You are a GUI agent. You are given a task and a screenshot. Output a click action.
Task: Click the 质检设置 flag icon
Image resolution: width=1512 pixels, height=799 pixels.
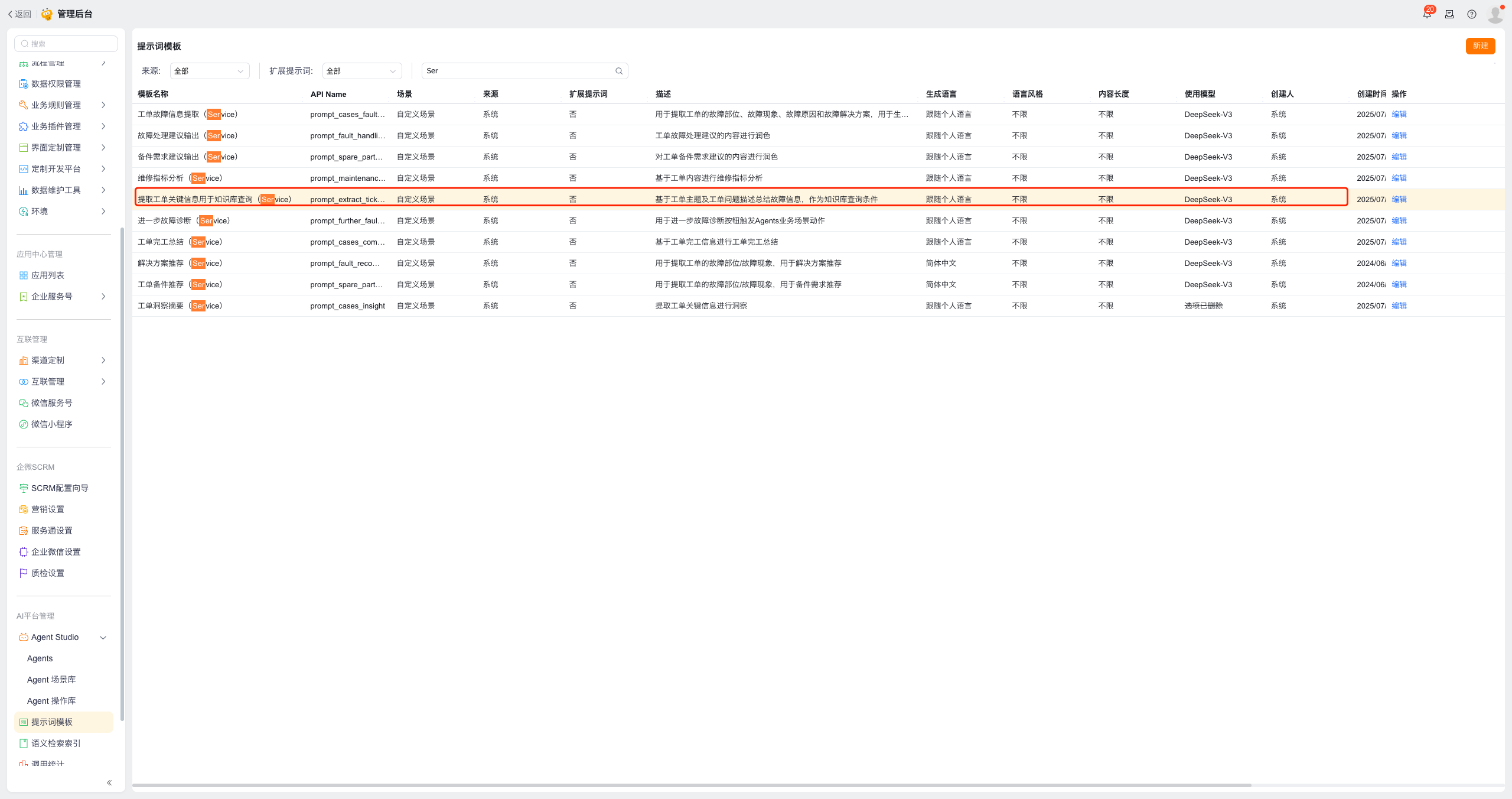23,573
